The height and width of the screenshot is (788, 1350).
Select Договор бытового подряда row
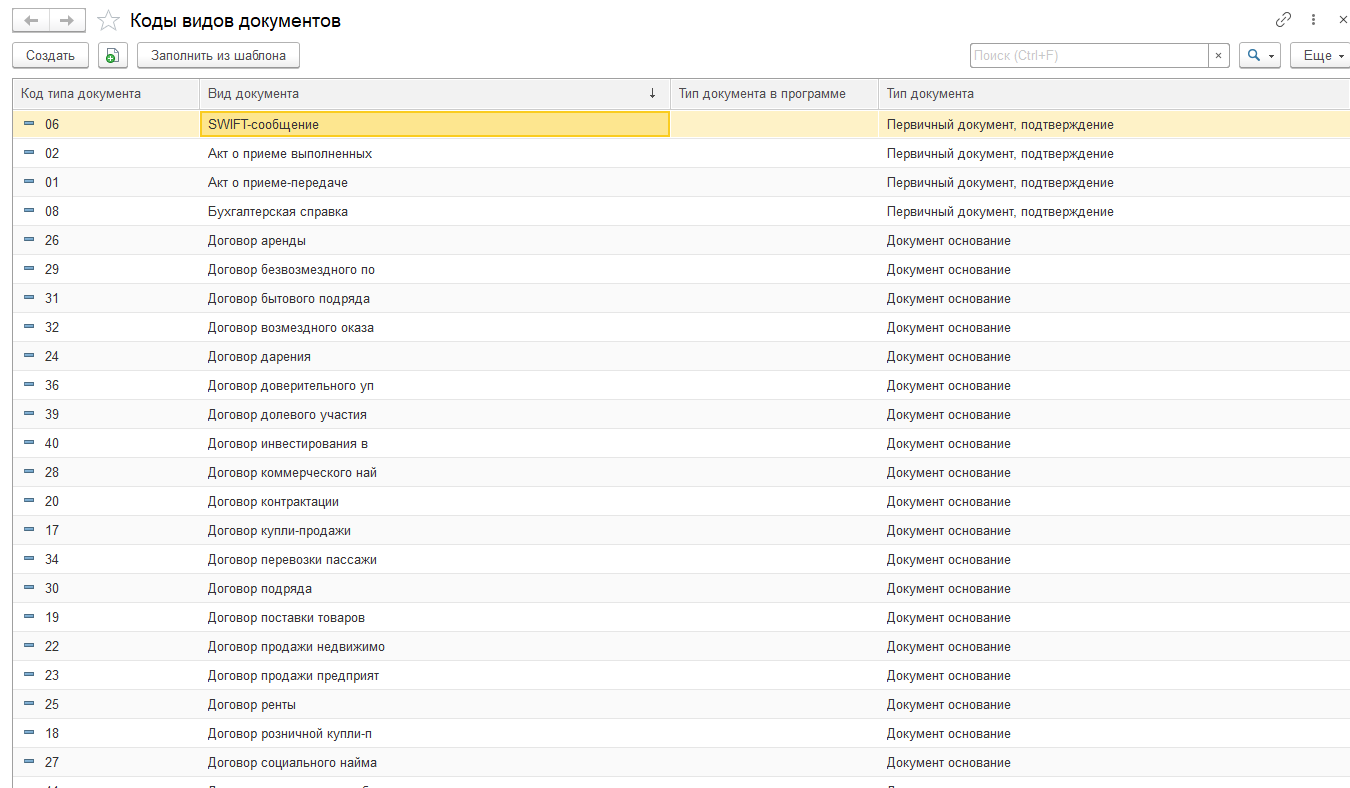[681, 298]
